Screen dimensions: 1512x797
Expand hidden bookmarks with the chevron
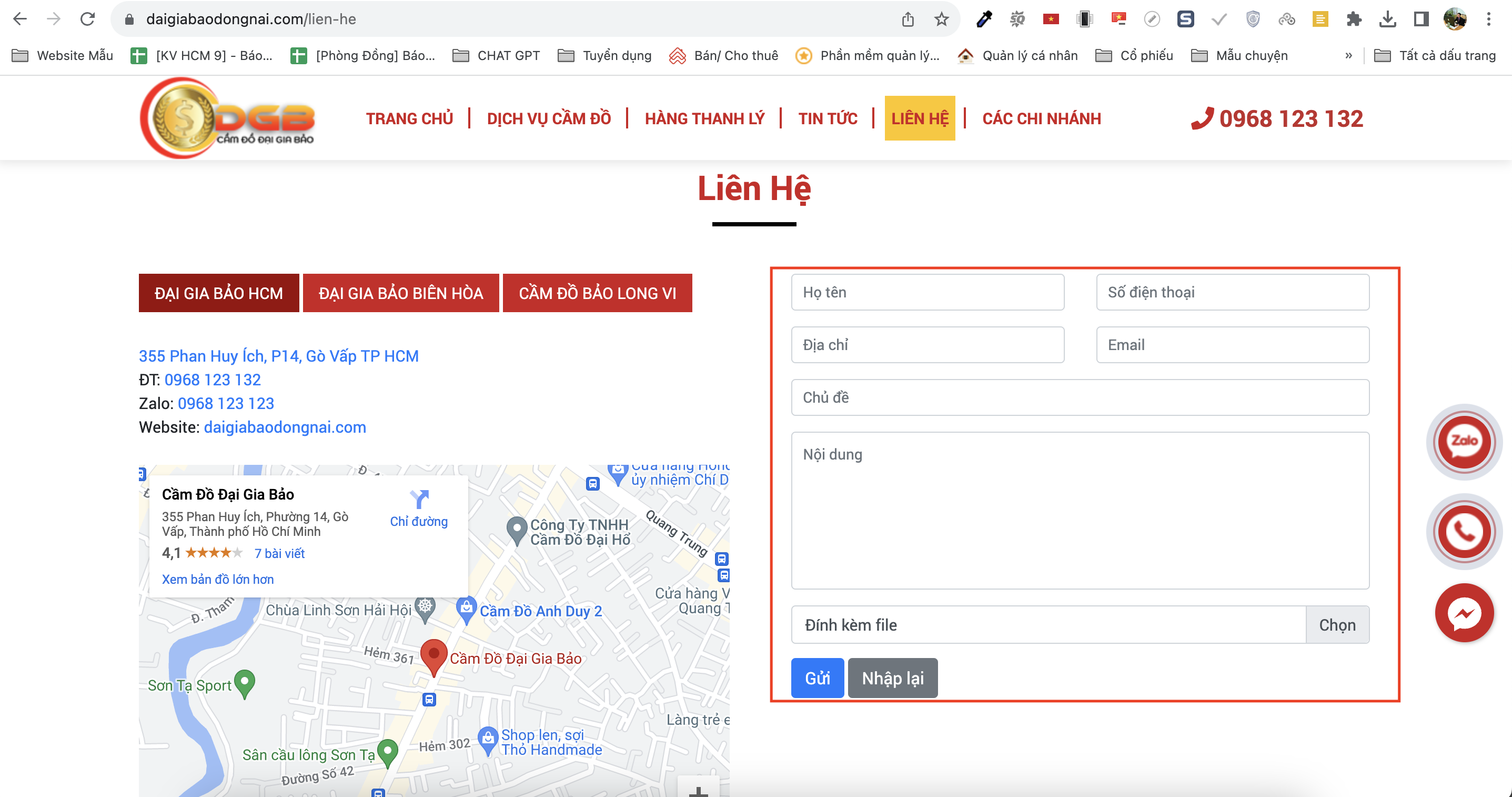click(1348, 55)
